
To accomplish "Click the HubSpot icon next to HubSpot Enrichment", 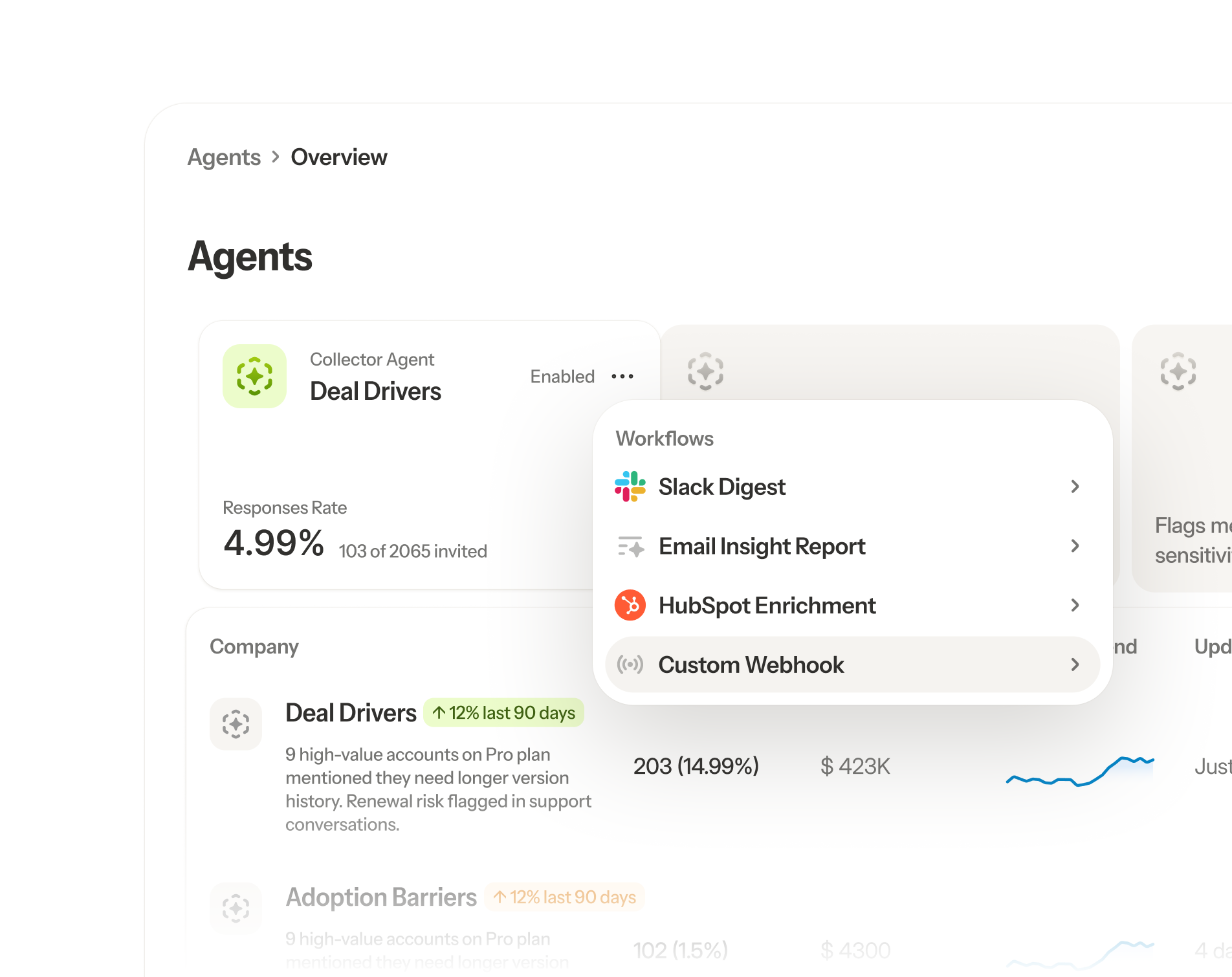I will pos(628,605).
